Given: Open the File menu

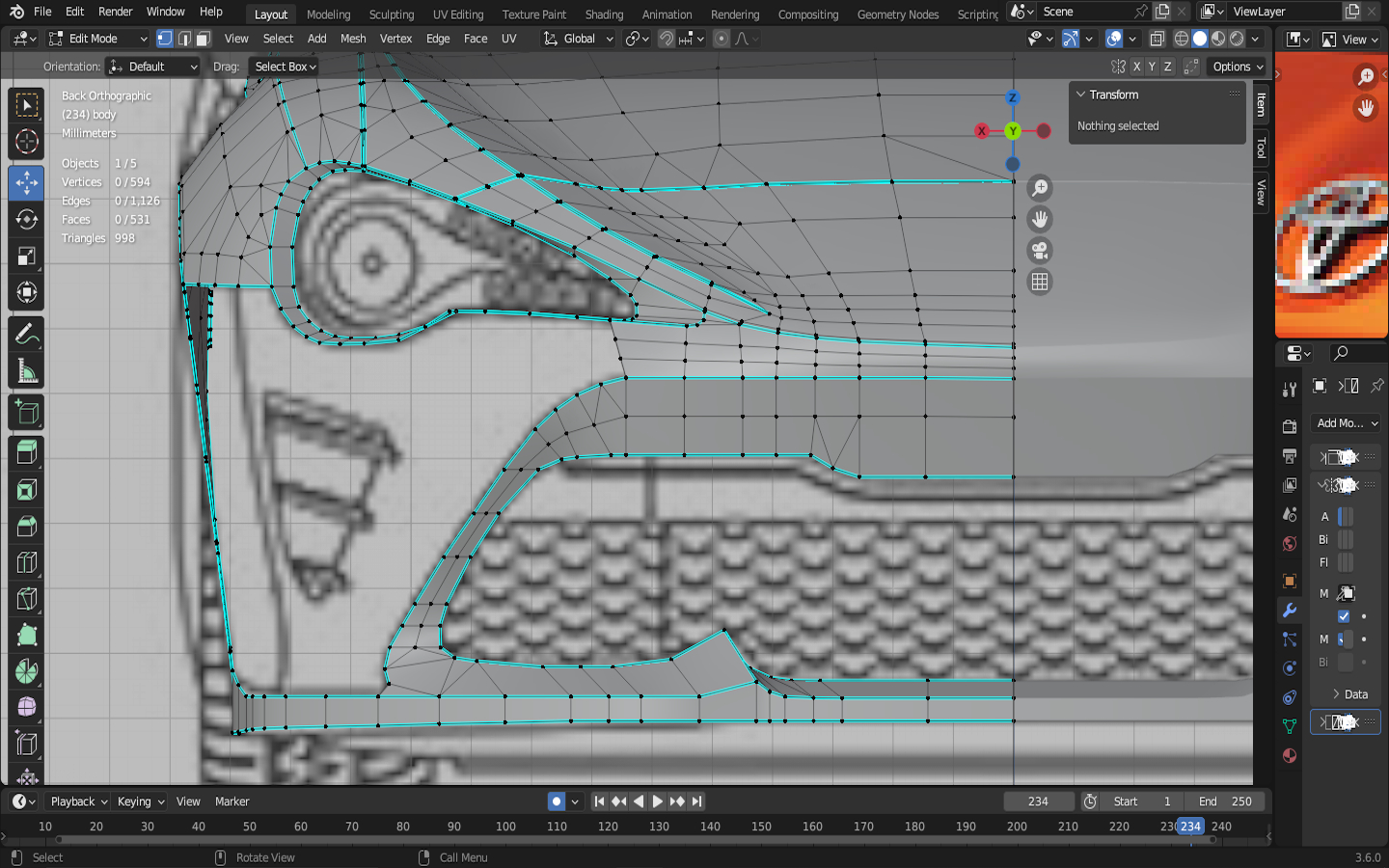Looking at the screenshot, I should point(42,12).
